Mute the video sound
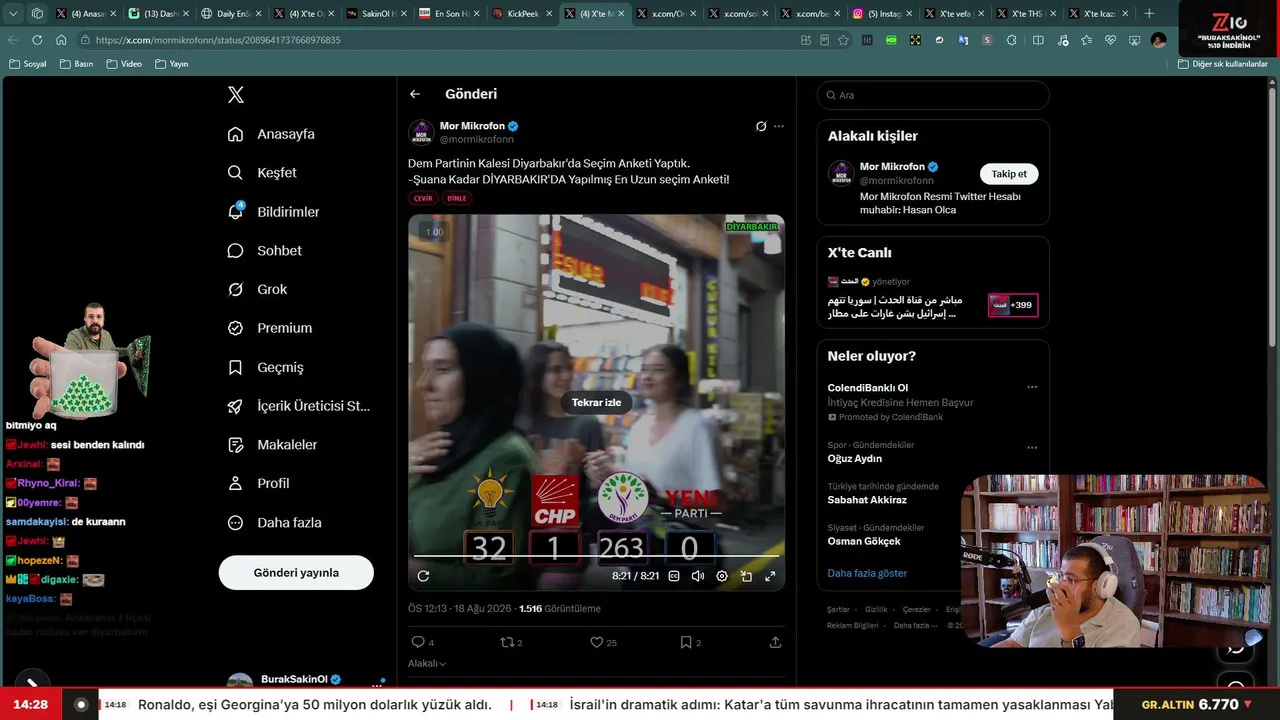This screenshot has width=1280, height=720. click(698, 576)
